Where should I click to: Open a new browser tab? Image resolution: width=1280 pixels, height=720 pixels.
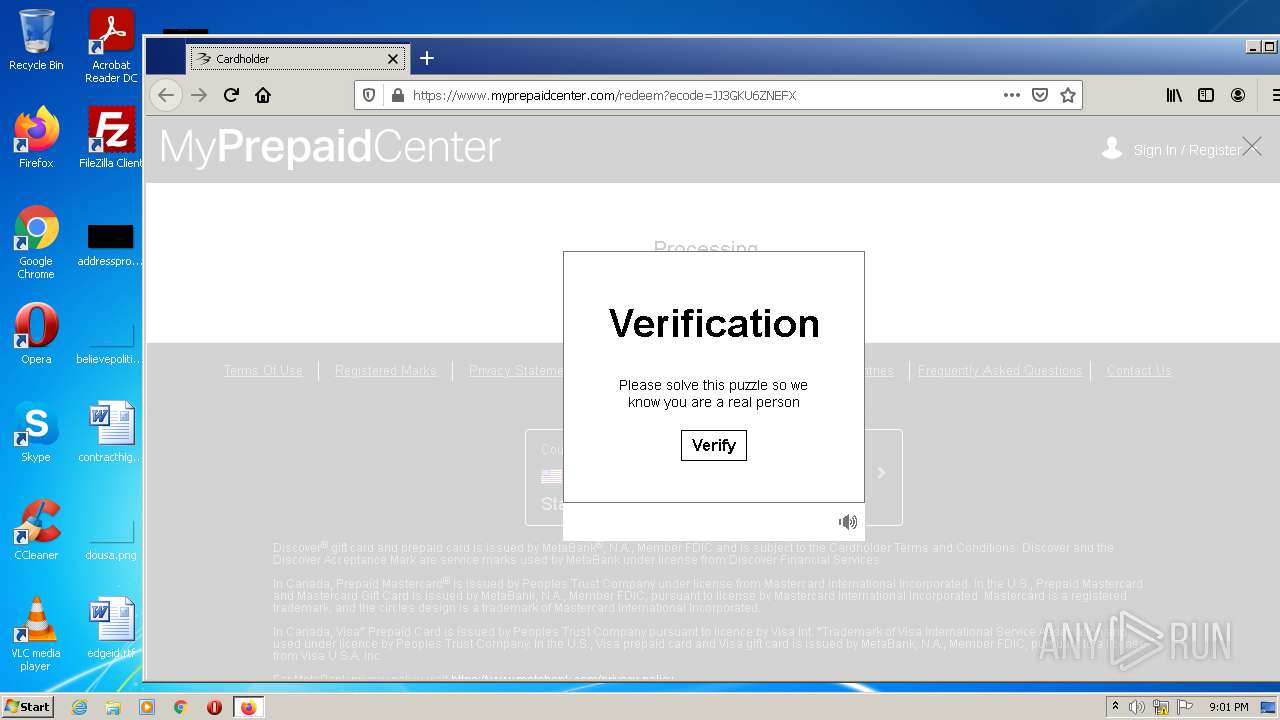[x=427, y=58]
